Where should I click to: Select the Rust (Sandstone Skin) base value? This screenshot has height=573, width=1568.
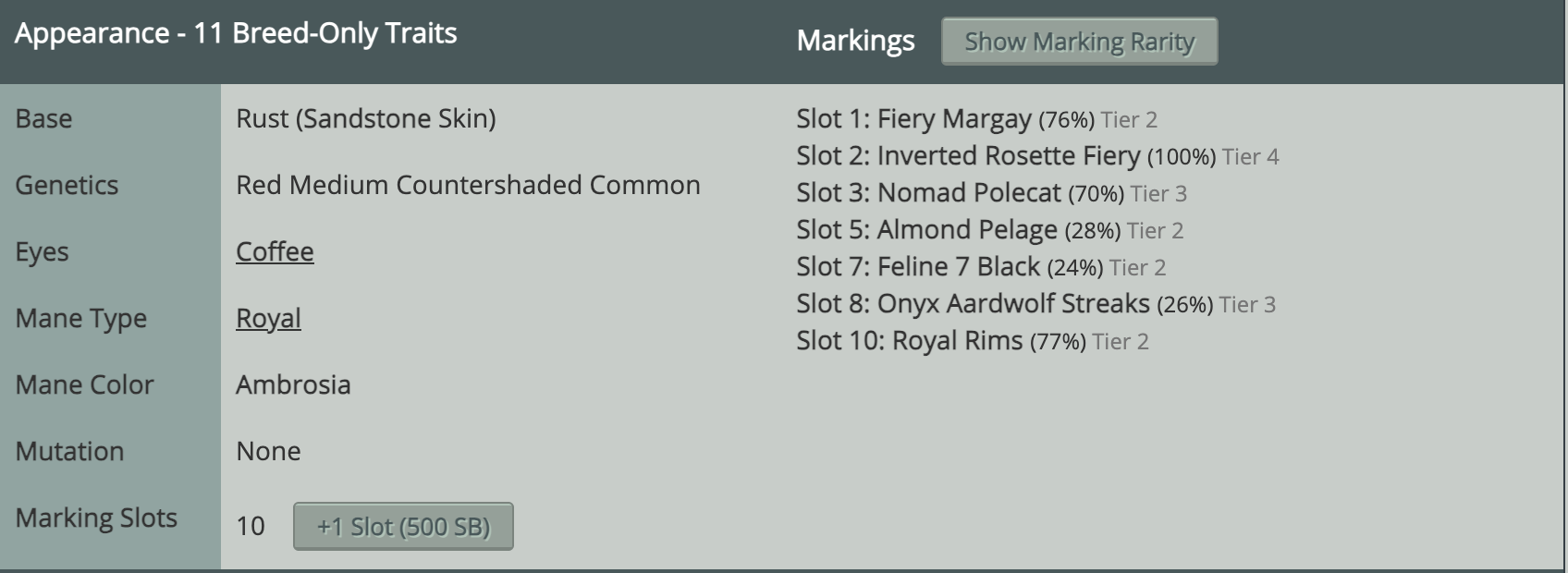[365, 118]
